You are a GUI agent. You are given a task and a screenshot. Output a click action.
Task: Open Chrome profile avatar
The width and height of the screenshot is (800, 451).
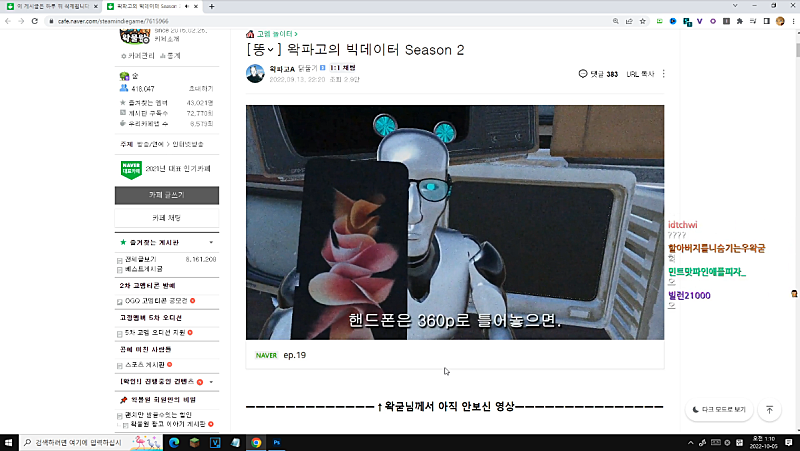click(x=780, y=21)
